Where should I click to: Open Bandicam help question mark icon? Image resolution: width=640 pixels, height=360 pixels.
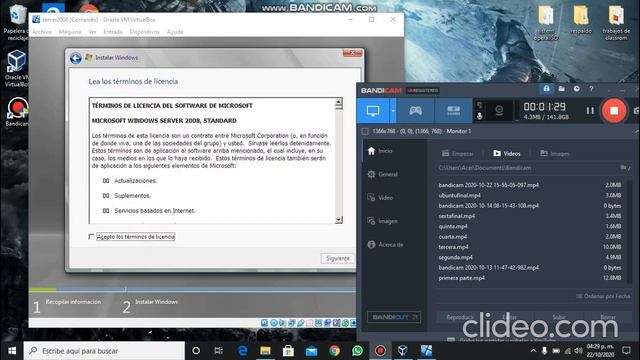pos(591,89)
